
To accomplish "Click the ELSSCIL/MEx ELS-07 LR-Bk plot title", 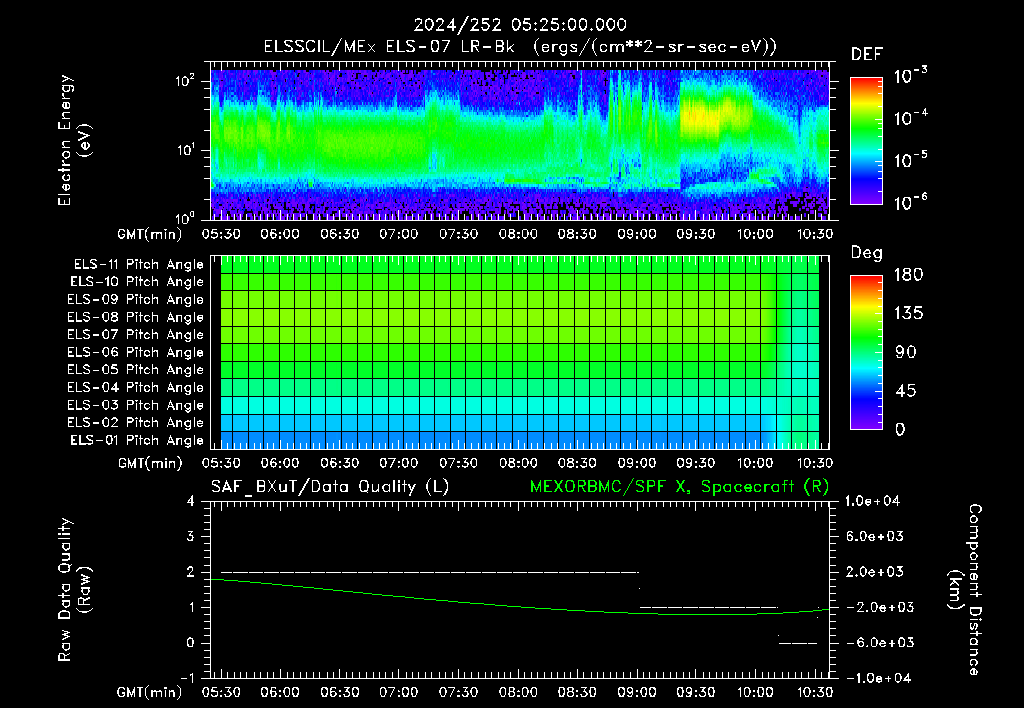I will (520, 47).
